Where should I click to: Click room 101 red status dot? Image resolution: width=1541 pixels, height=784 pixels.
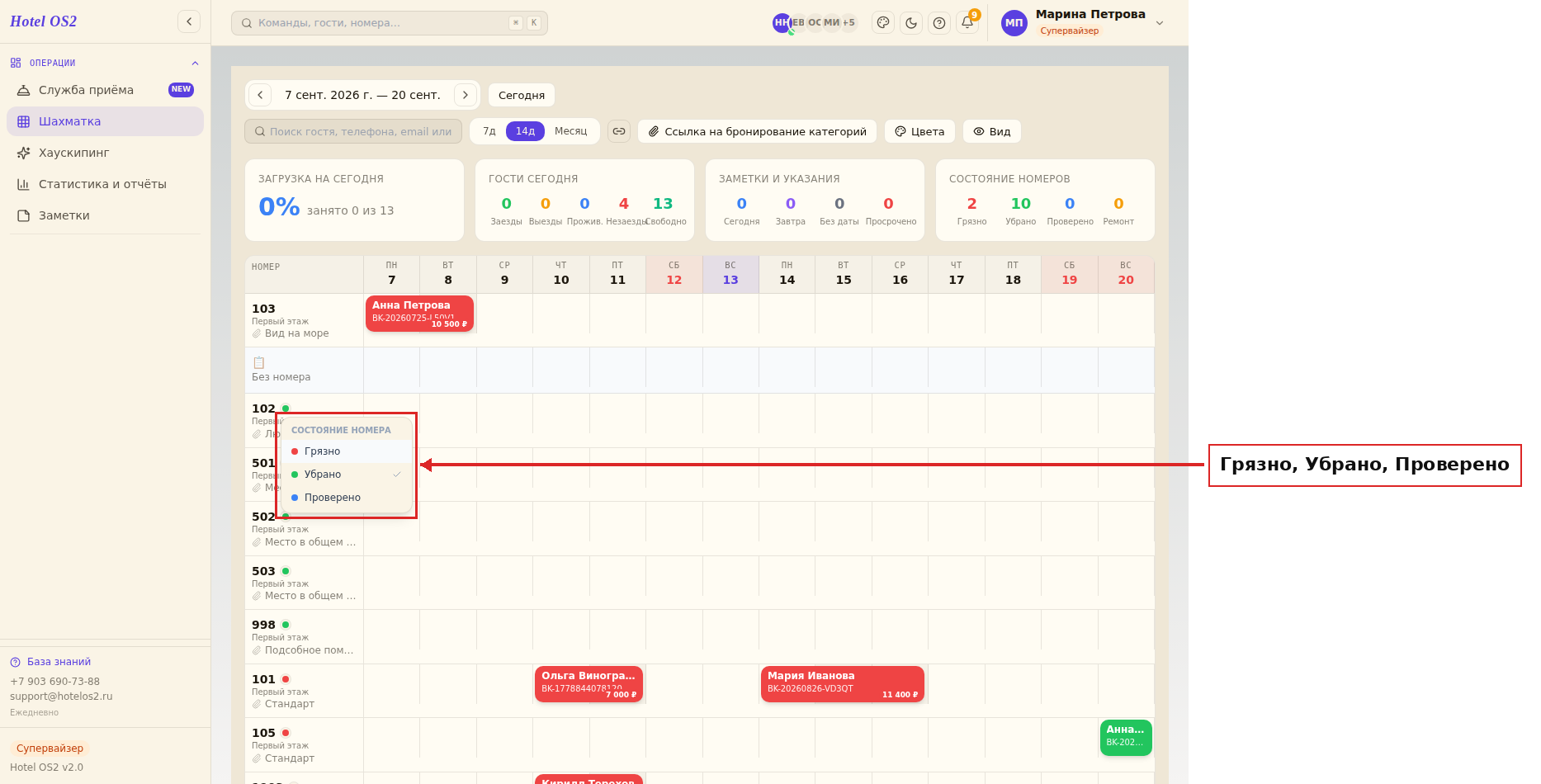click(286, 679)
